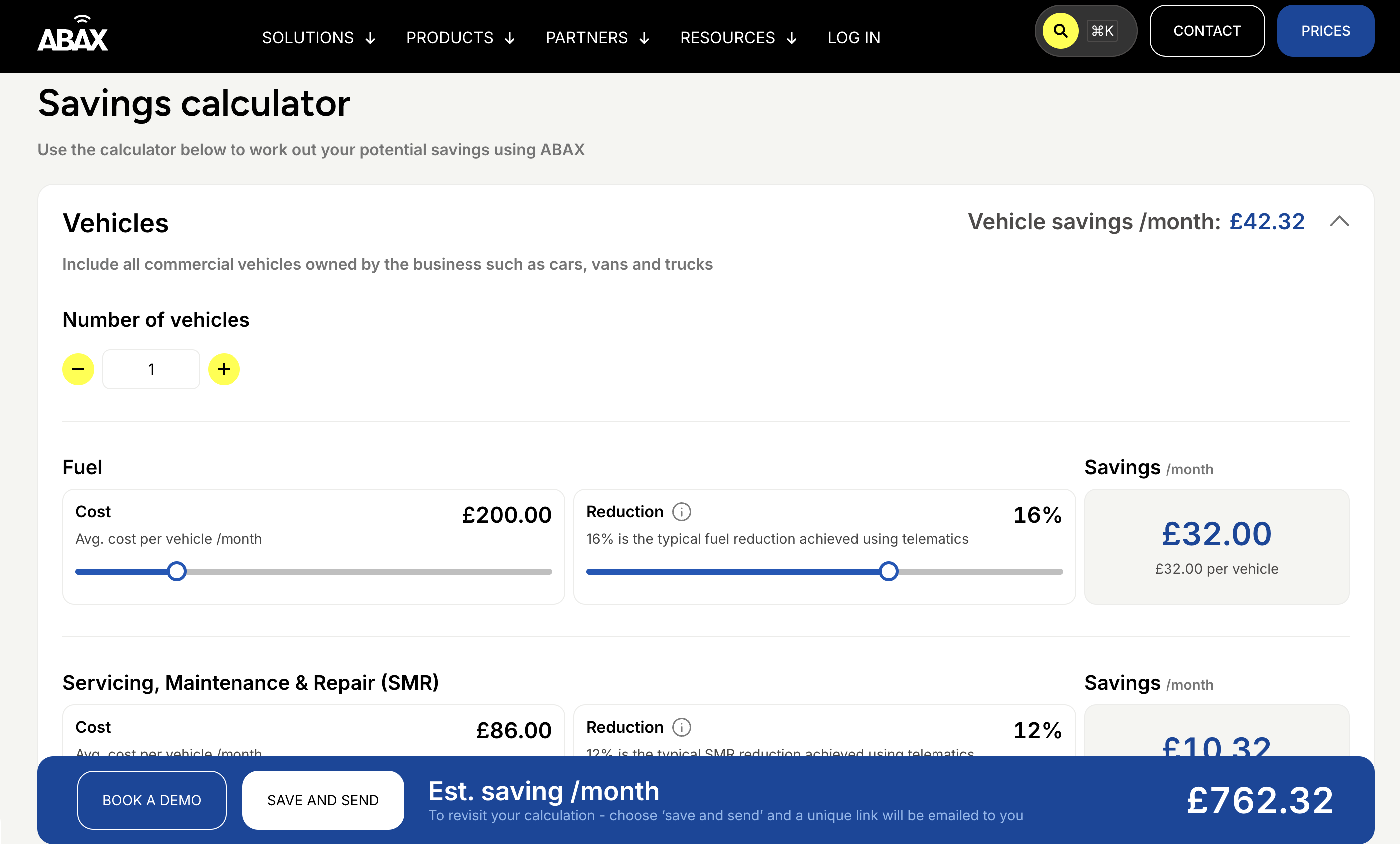Image resolution: width=1400 pixels, height=844 pixels.
Task: Click the £42.32 vehicle savings figure
Action: coord(1267,221)
